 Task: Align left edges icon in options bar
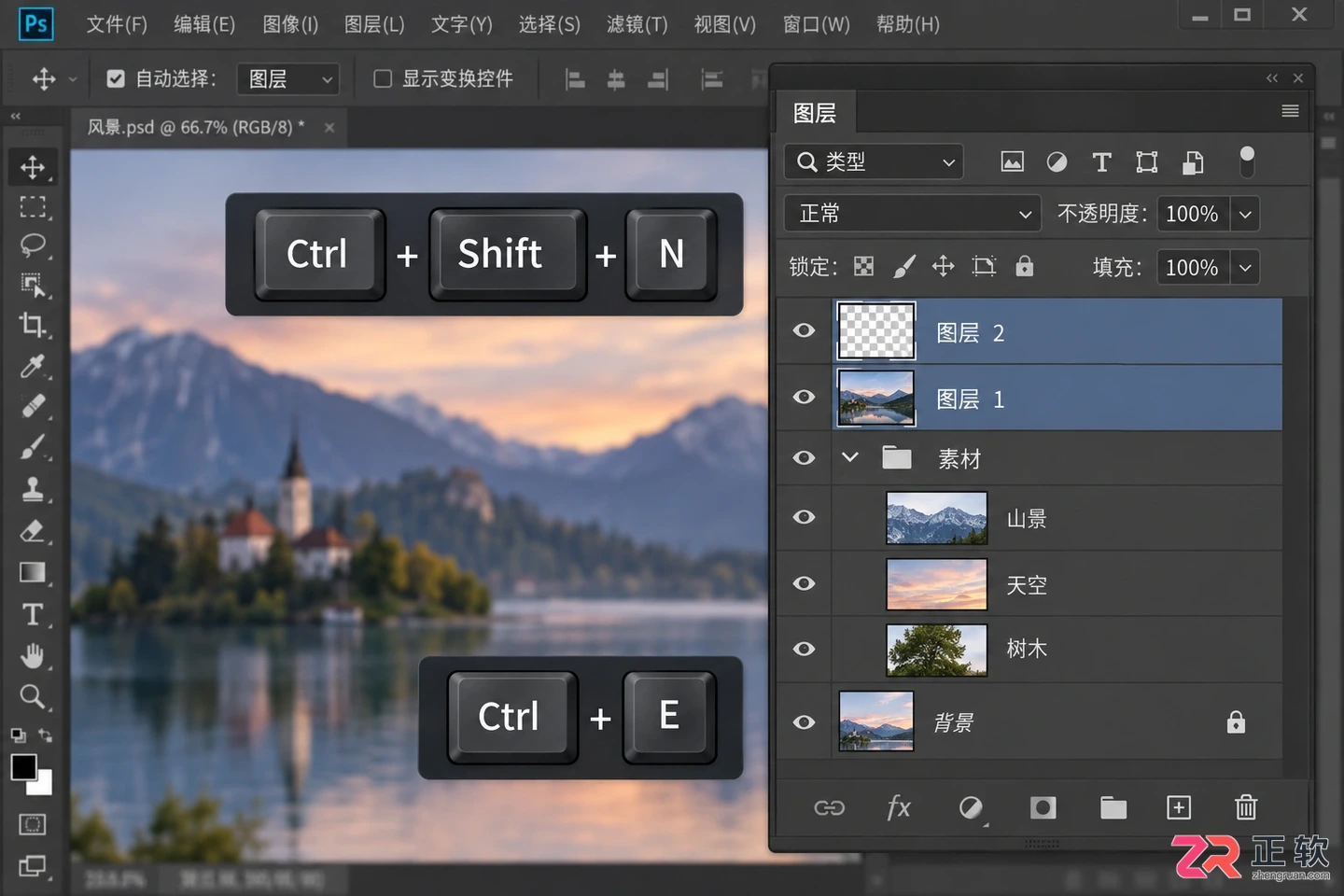[x=575, y=79]
